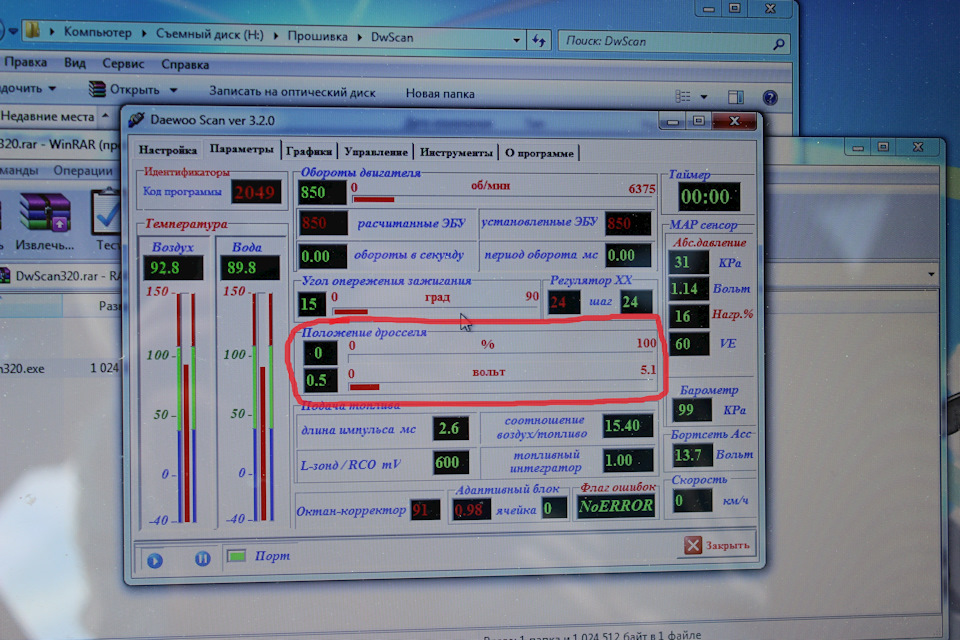The height and width of the screenshot is (640, 960).
Task: Click the Воздух temperature gauge column
Action: pyautogui.click(x=186, y=407)
